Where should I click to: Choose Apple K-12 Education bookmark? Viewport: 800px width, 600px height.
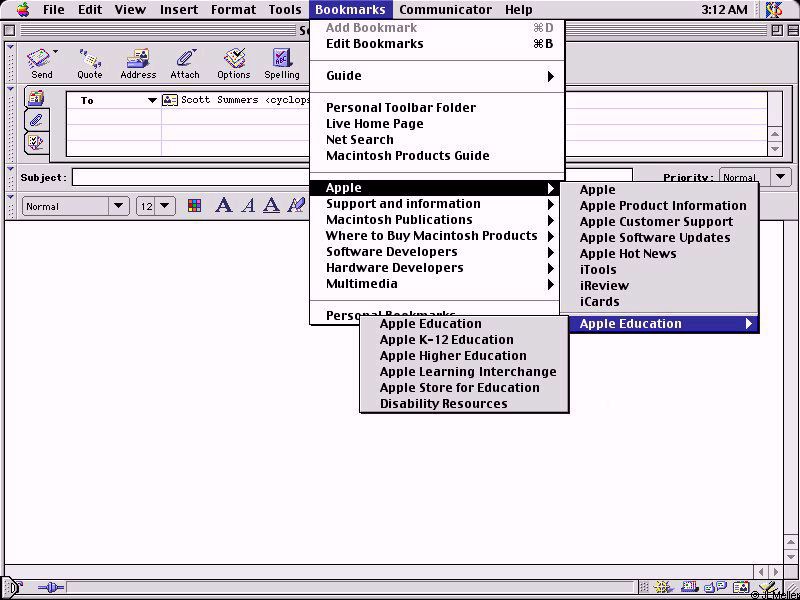tap(464, 340)
